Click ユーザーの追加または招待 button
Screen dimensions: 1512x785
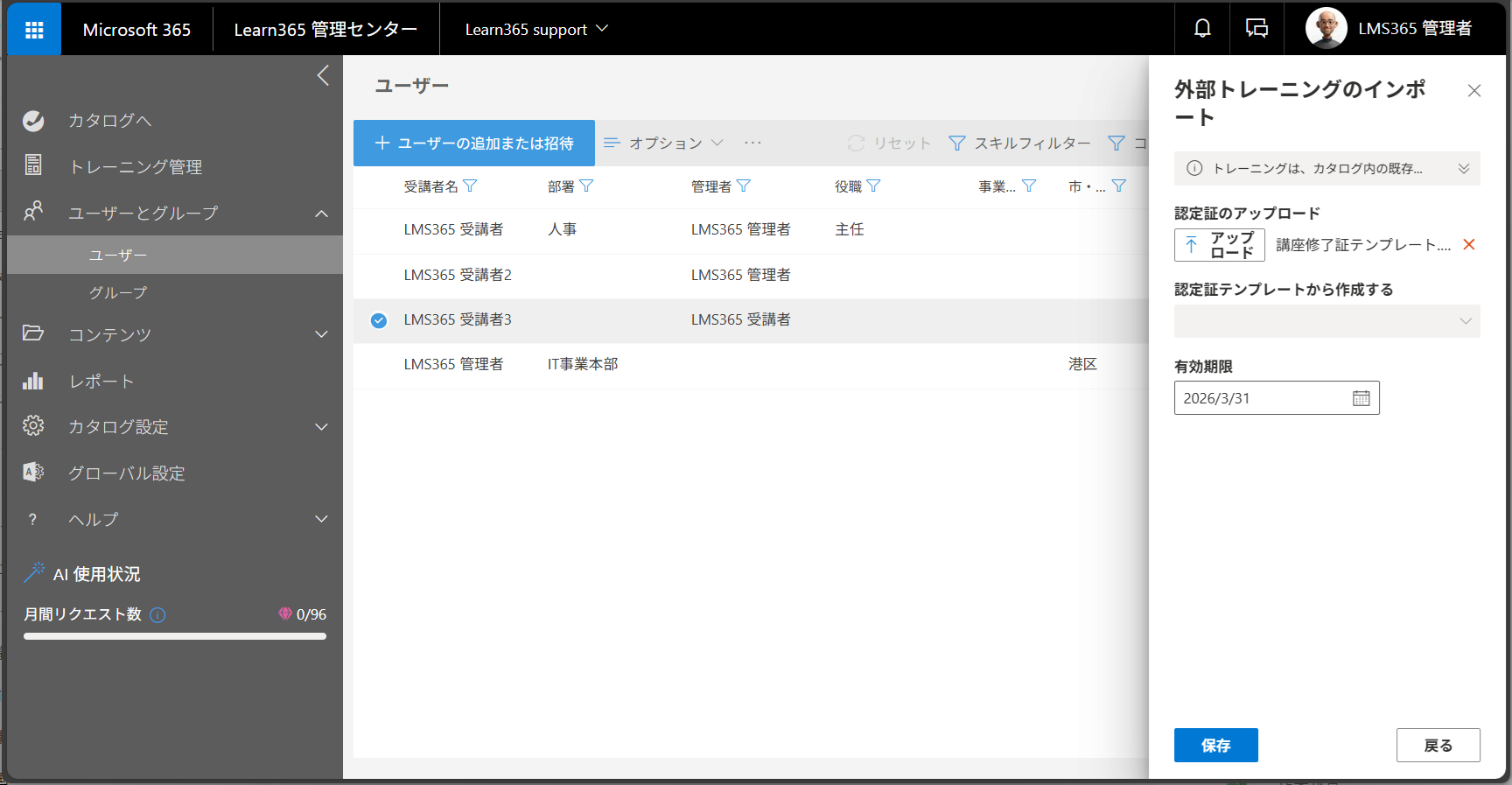(474, 143)
